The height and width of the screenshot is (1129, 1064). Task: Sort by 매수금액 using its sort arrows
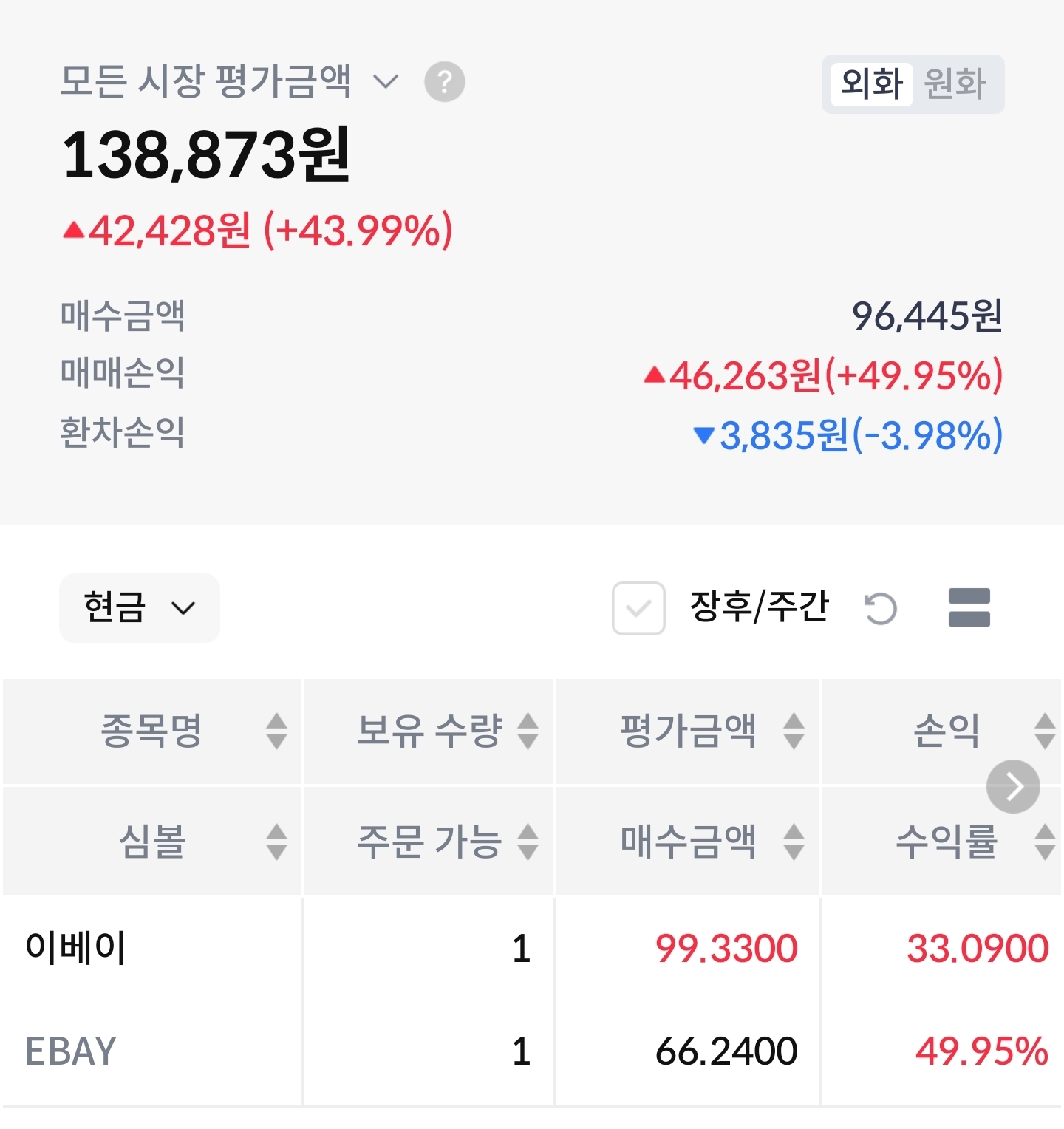tap(794, 842)
